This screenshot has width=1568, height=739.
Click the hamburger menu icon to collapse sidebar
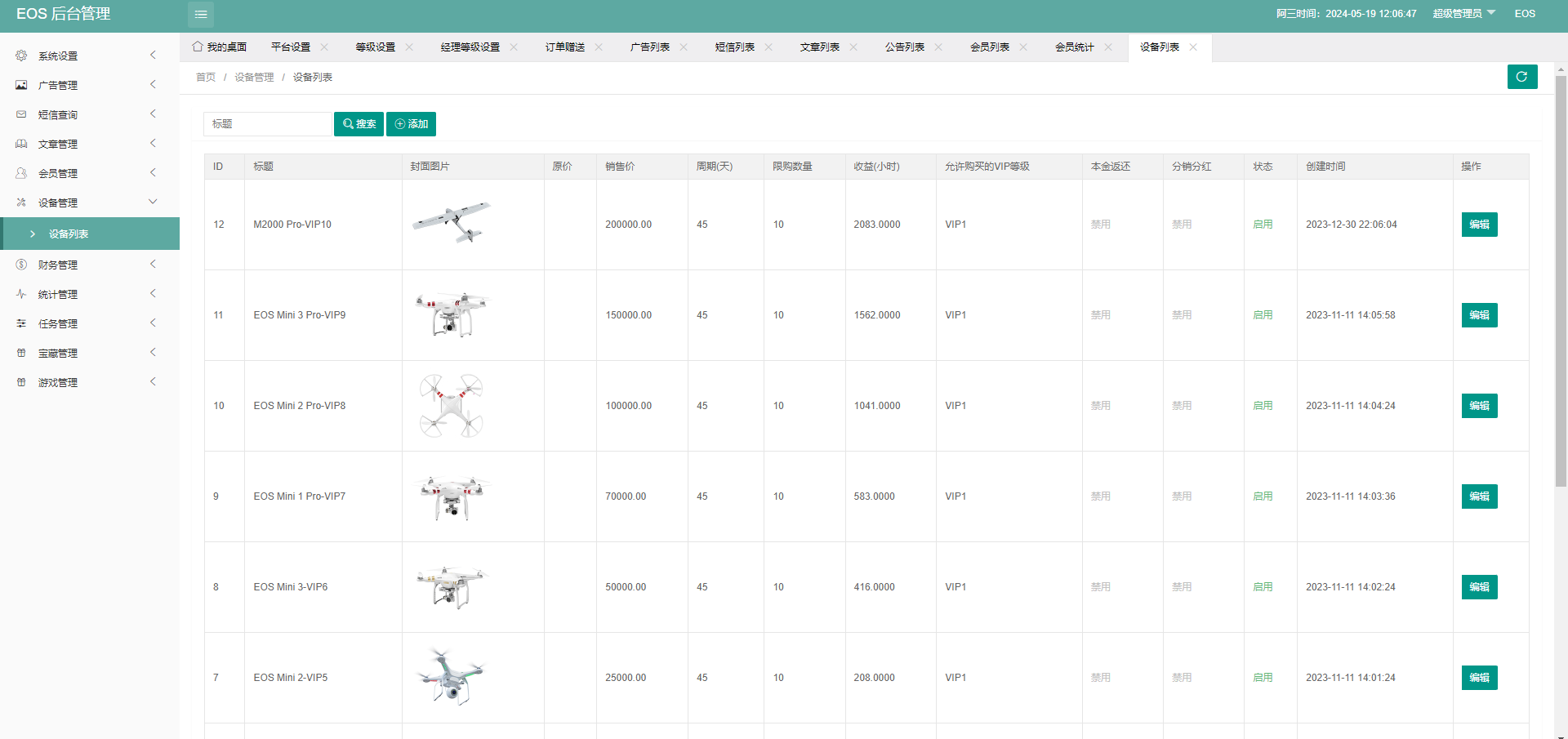pos(201,14)
